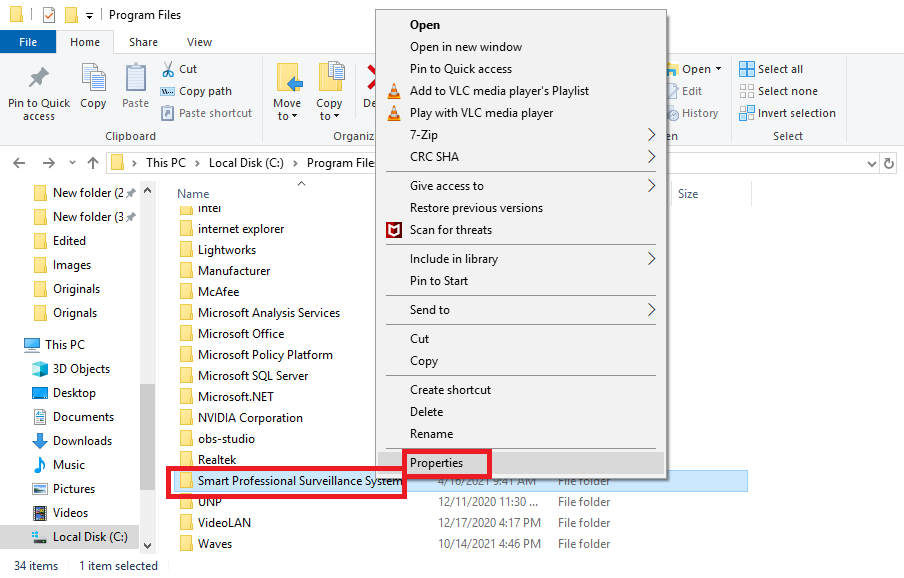This screenshot has width=904, height=578.
Task: Click the Copy icon in Clipboard group
Action: 93,80
